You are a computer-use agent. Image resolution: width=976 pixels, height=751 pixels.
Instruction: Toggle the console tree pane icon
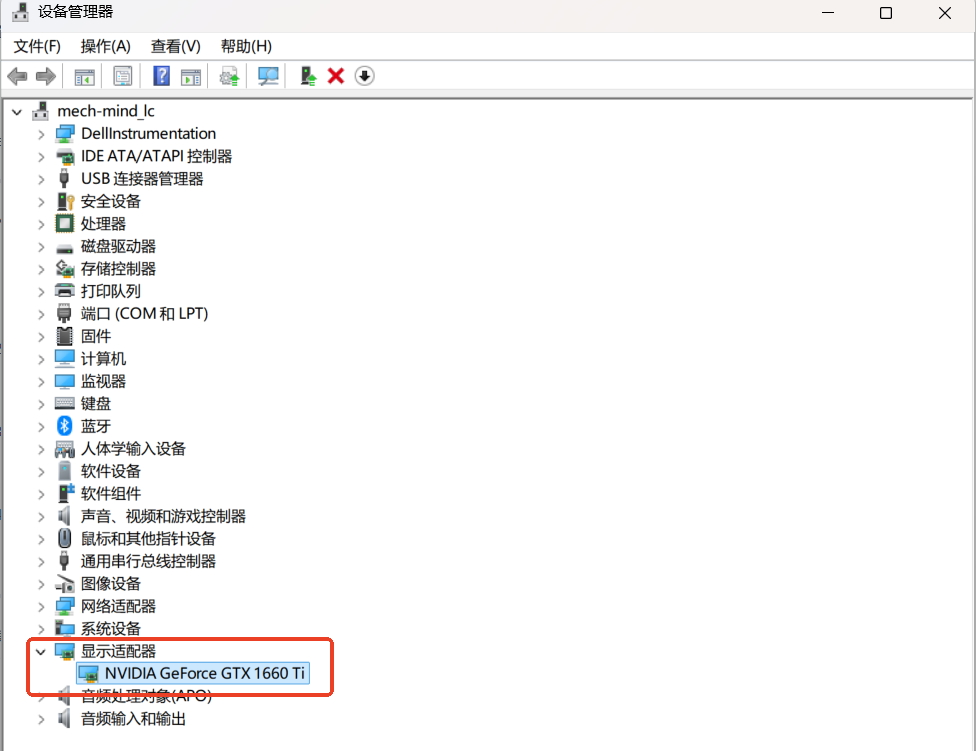[84, 76]
